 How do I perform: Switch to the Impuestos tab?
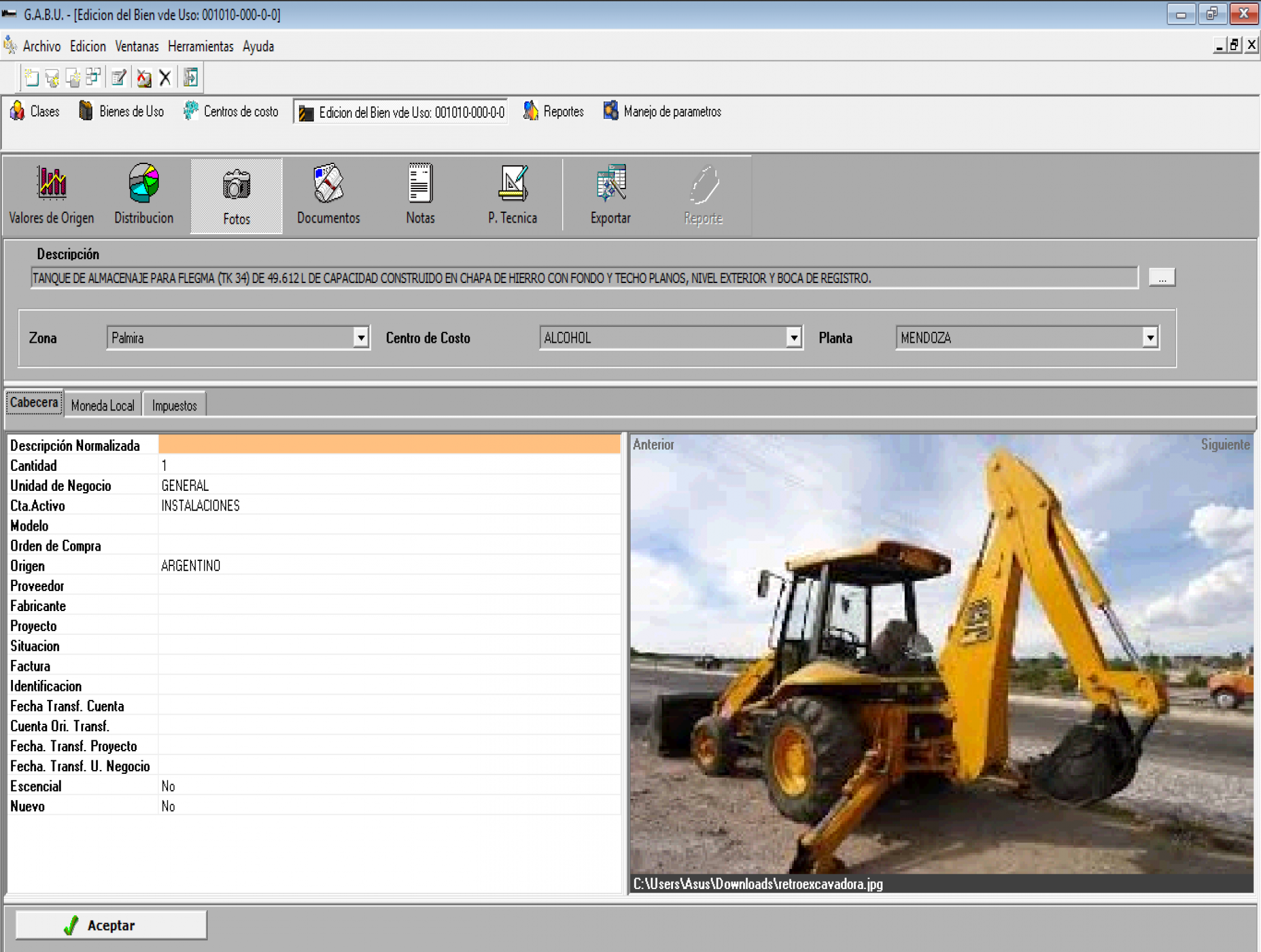[x=174, y=405]
